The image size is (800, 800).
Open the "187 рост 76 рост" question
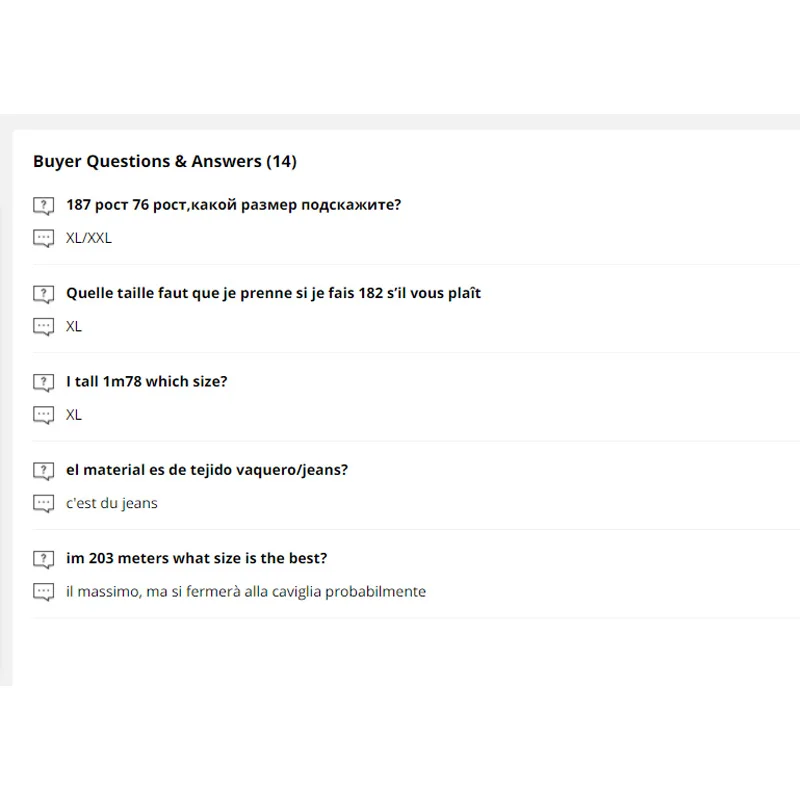point(233,205)
